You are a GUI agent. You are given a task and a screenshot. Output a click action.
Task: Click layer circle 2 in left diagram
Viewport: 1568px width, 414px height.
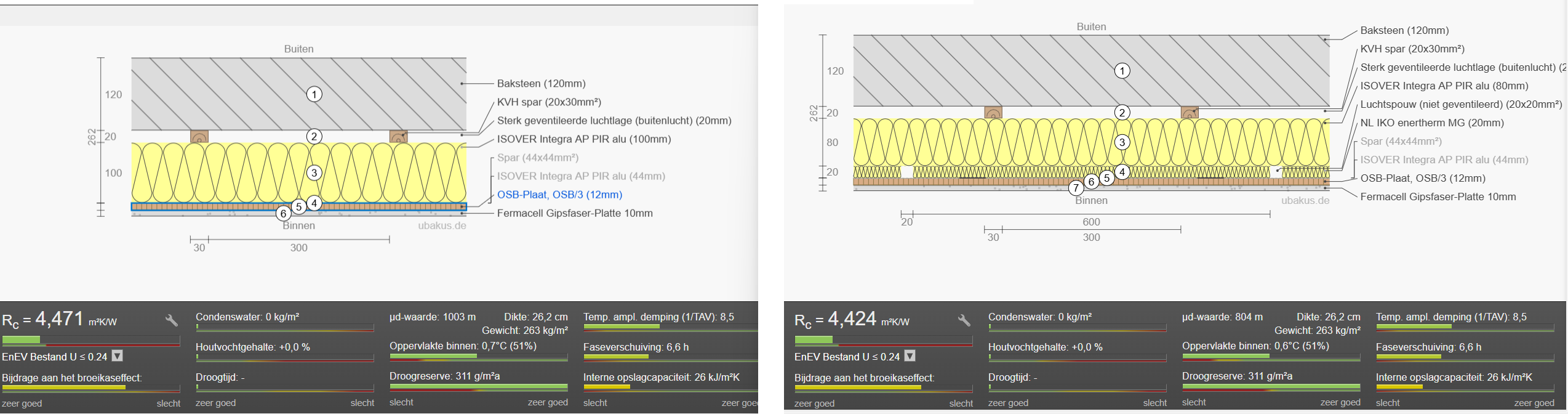tap(314, 136)
